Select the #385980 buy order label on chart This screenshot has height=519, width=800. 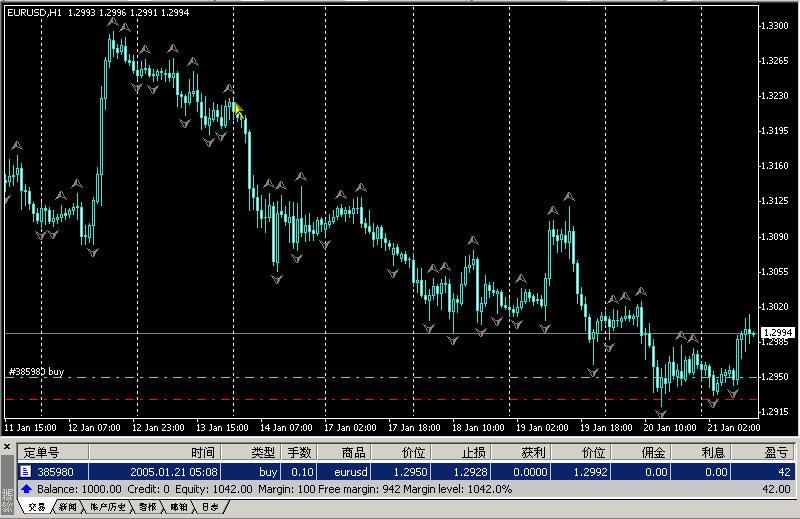pyautogui.click(x=36, y=371)
